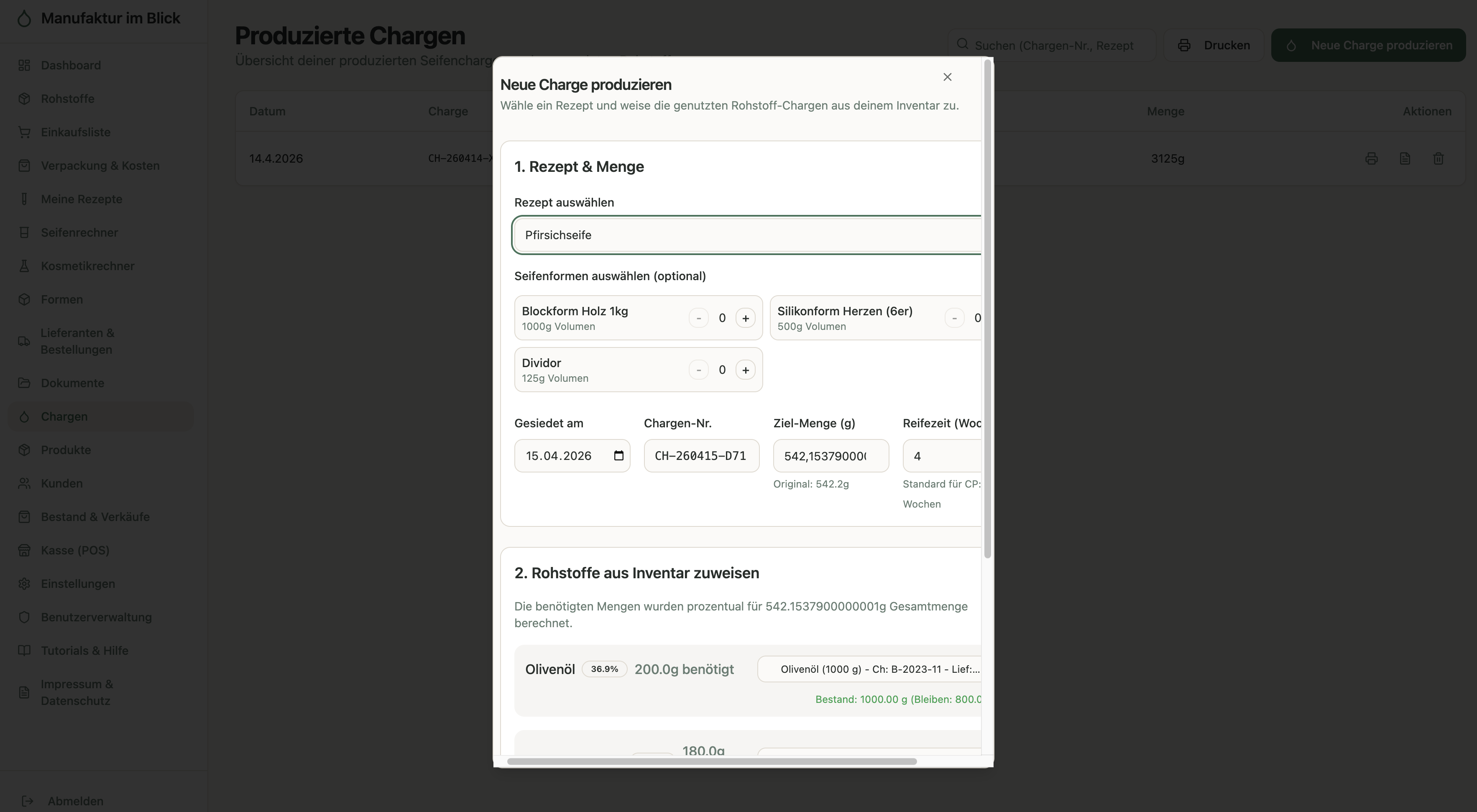The image size is (1477, 812).
Task: Click the document icon in 14.4.2026 row
Action: [1405, 159]
